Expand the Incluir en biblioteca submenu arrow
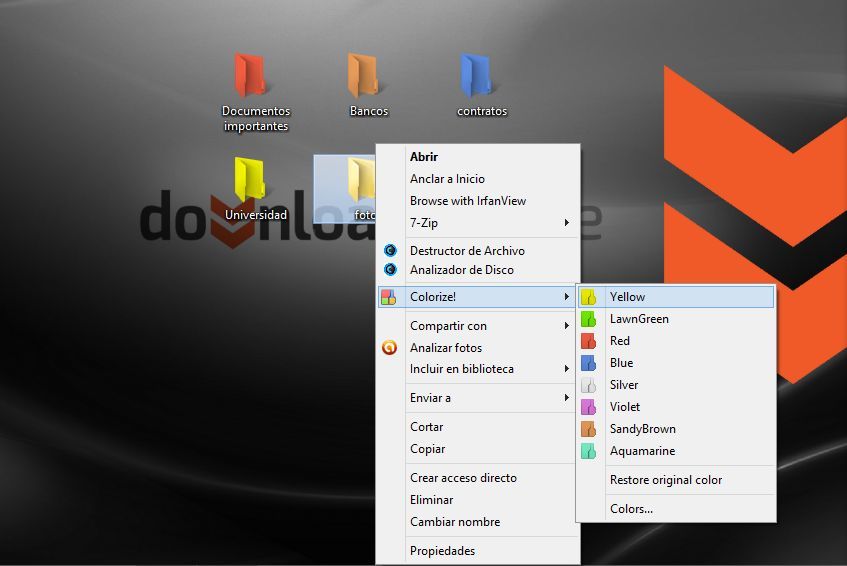Viewport: 847px width, 566px height. click(x=566, y=369)
